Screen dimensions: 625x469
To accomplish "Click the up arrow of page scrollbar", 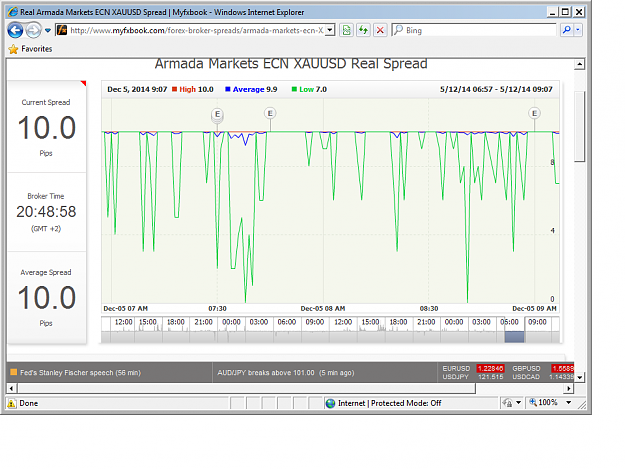I will 580,64.
